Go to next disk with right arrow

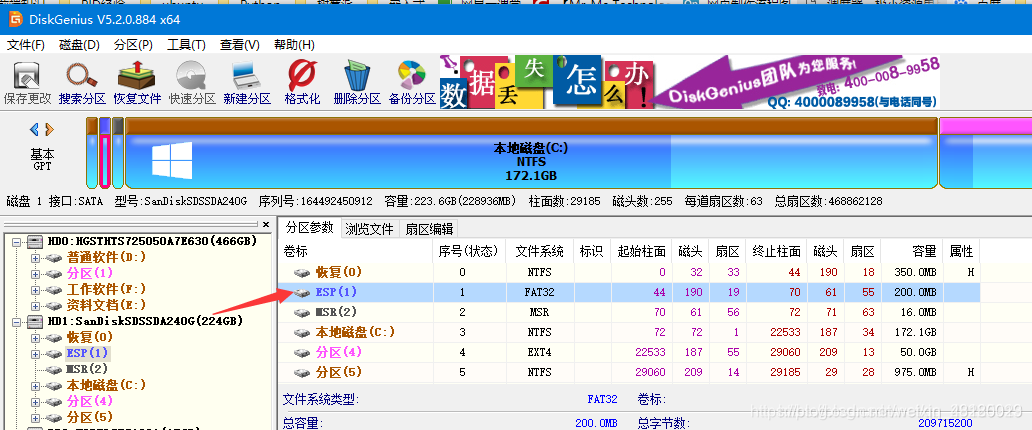tap(49, 130)
